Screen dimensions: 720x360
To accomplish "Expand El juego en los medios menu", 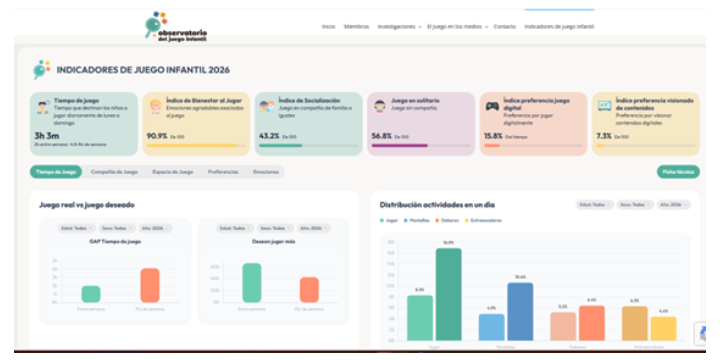I will (457, 27).
